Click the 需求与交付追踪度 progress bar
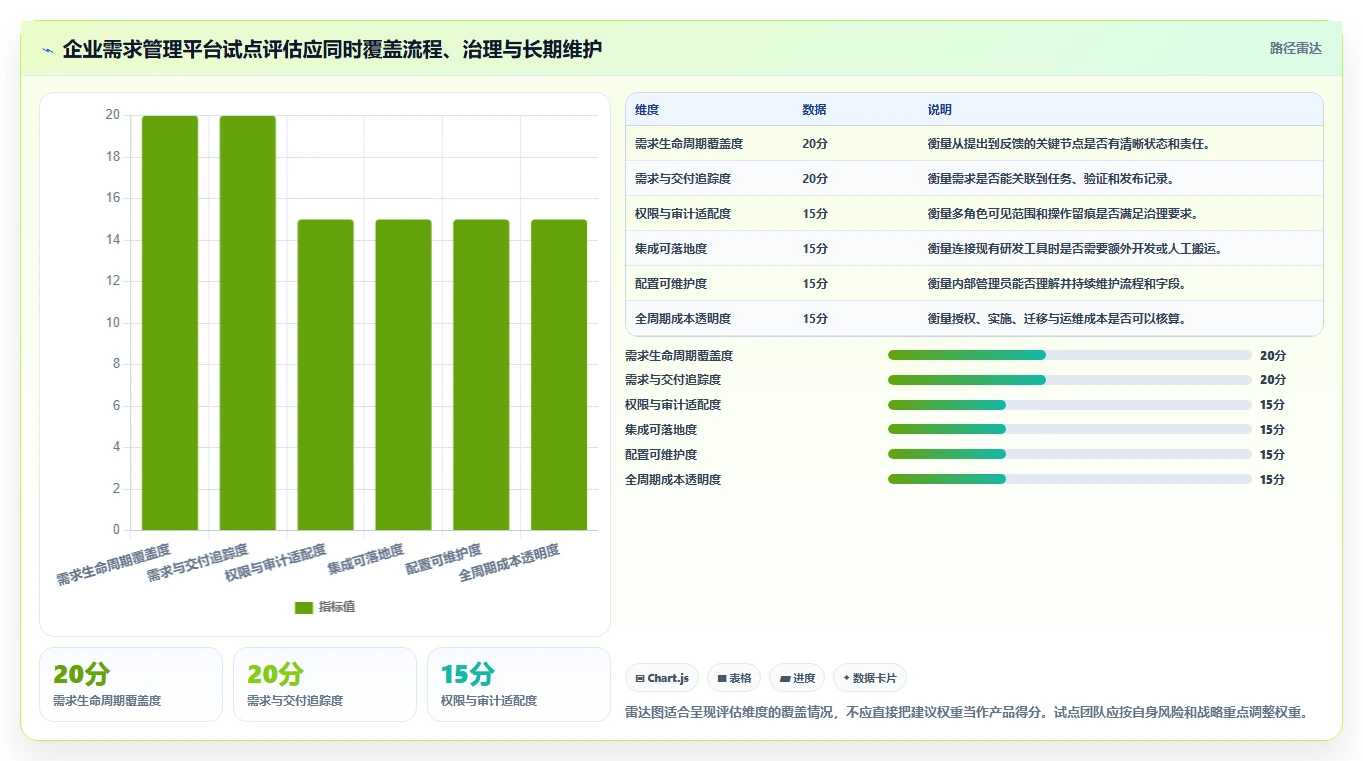 pos(1070,380)
